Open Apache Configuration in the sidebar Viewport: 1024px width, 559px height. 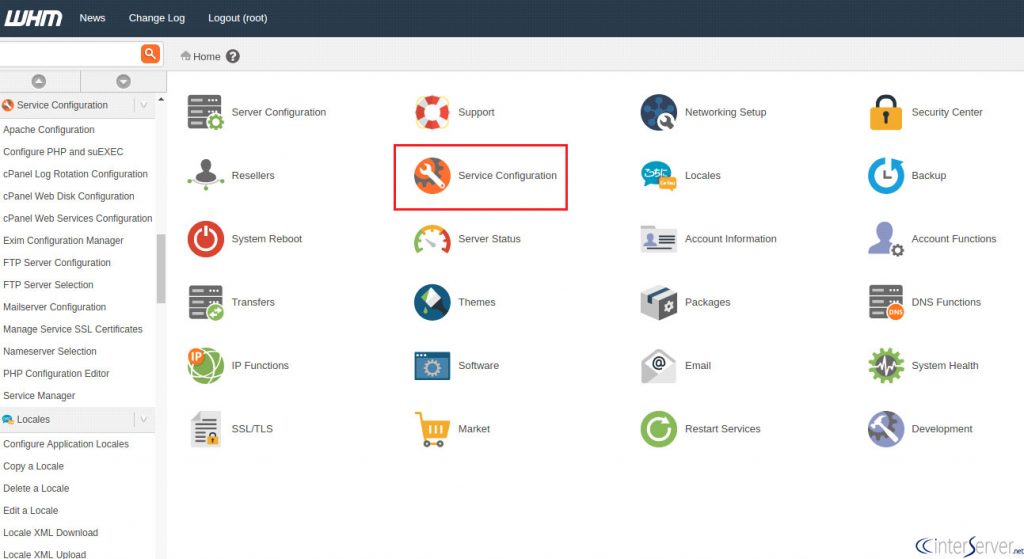click(x=49, y=129)
